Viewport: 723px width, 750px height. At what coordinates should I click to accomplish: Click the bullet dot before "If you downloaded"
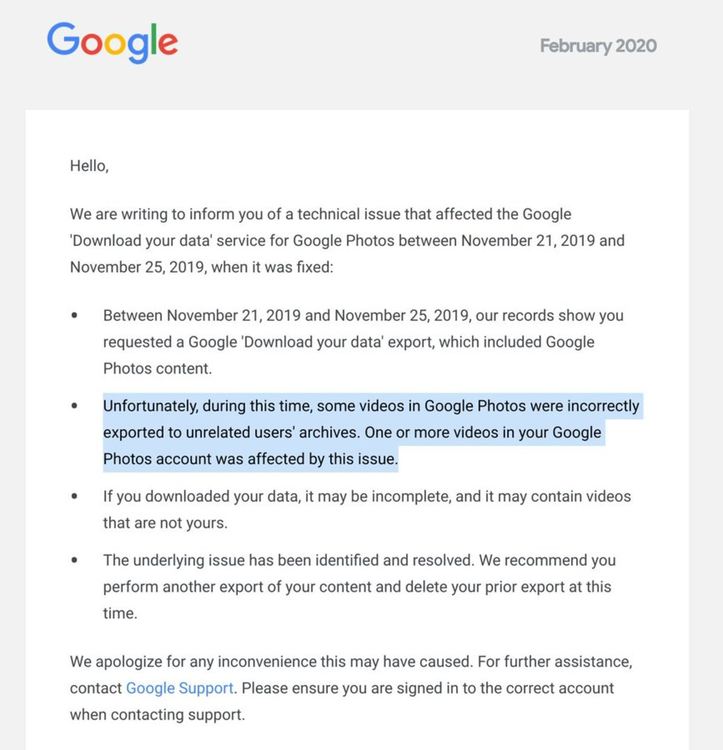click(x=74, y=497)
